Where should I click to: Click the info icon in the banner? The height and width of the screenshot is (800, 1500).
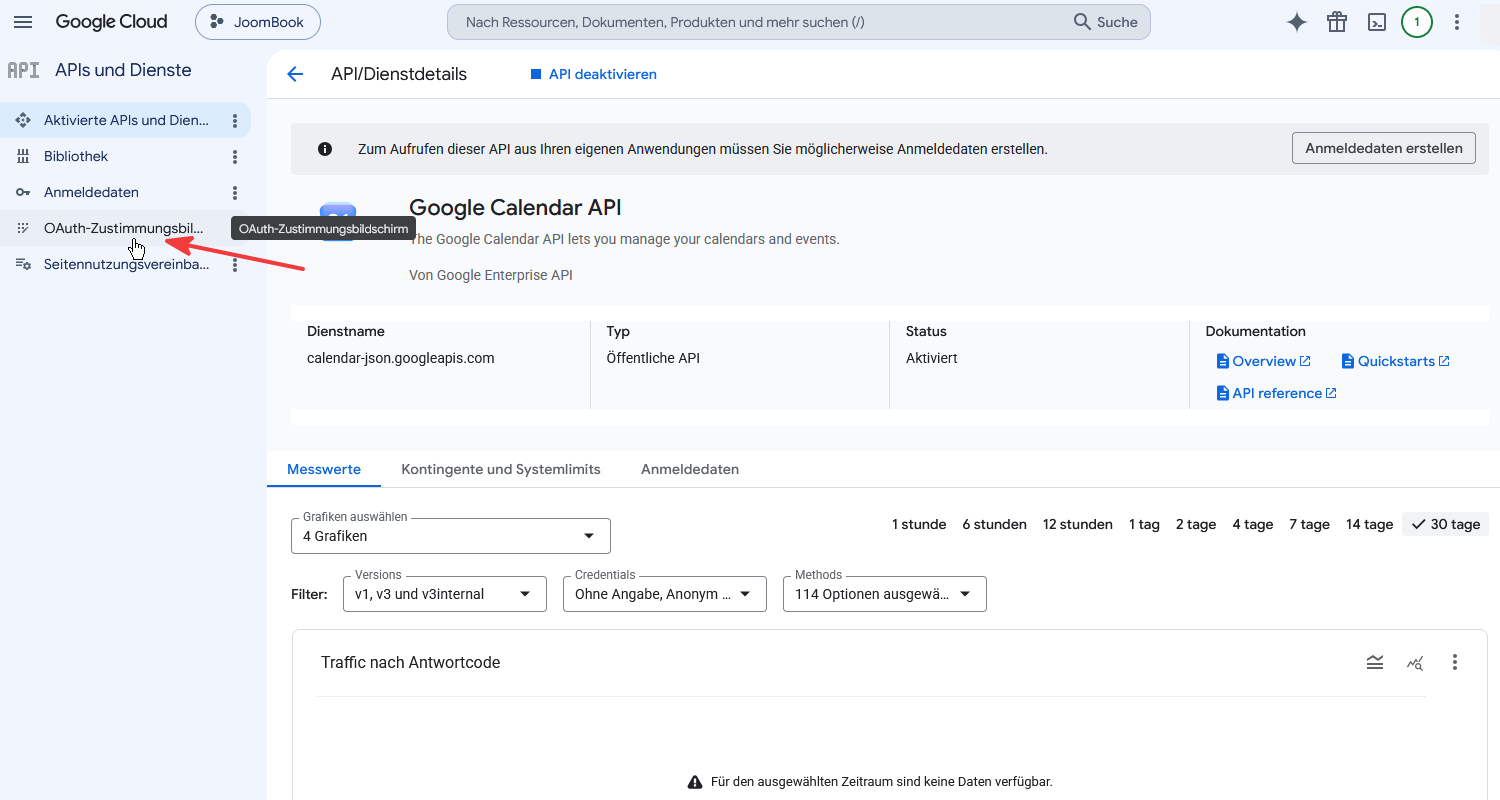click(x=325, y=149)
